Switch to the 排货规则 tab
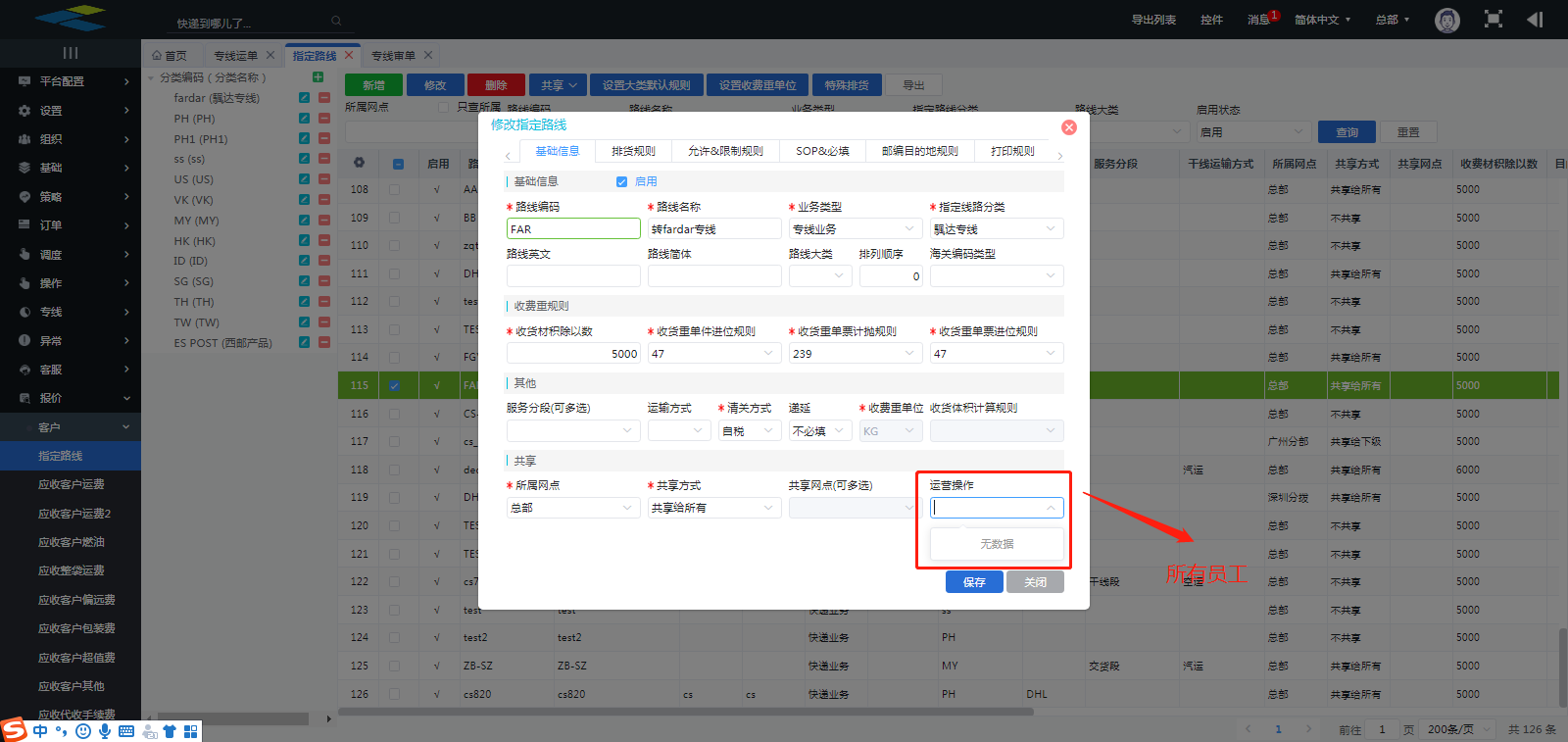1568x742 pixels. pyautogui.click(x=633, y=151)
